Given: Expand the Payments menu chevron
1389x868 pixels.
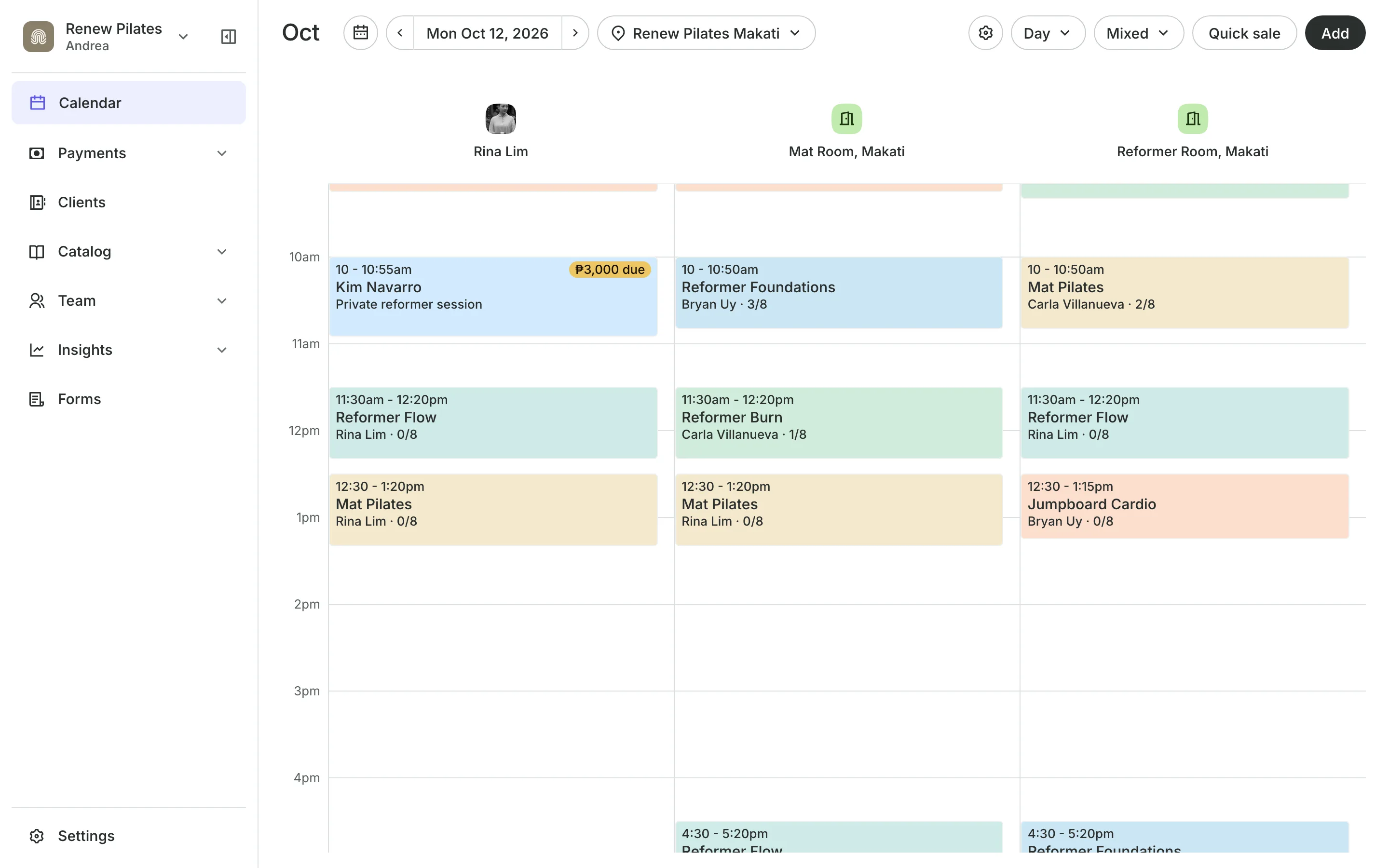Looking at the screenshot, I should 222,153.
